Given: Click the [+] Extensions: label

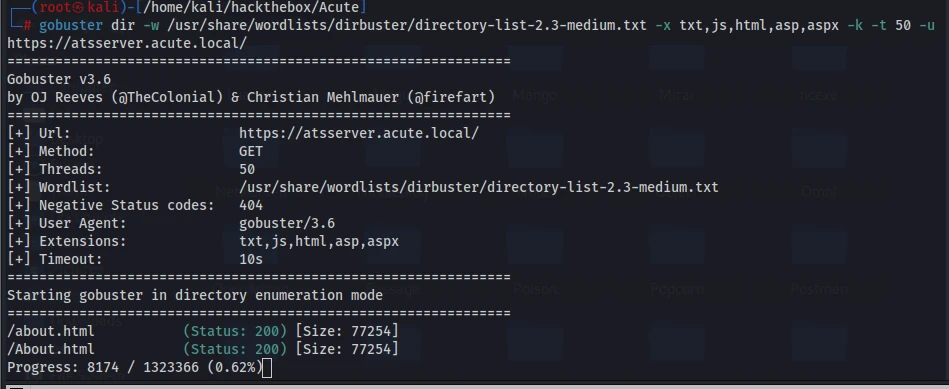Looking at the screenshot, I should (x=67, y=241).
